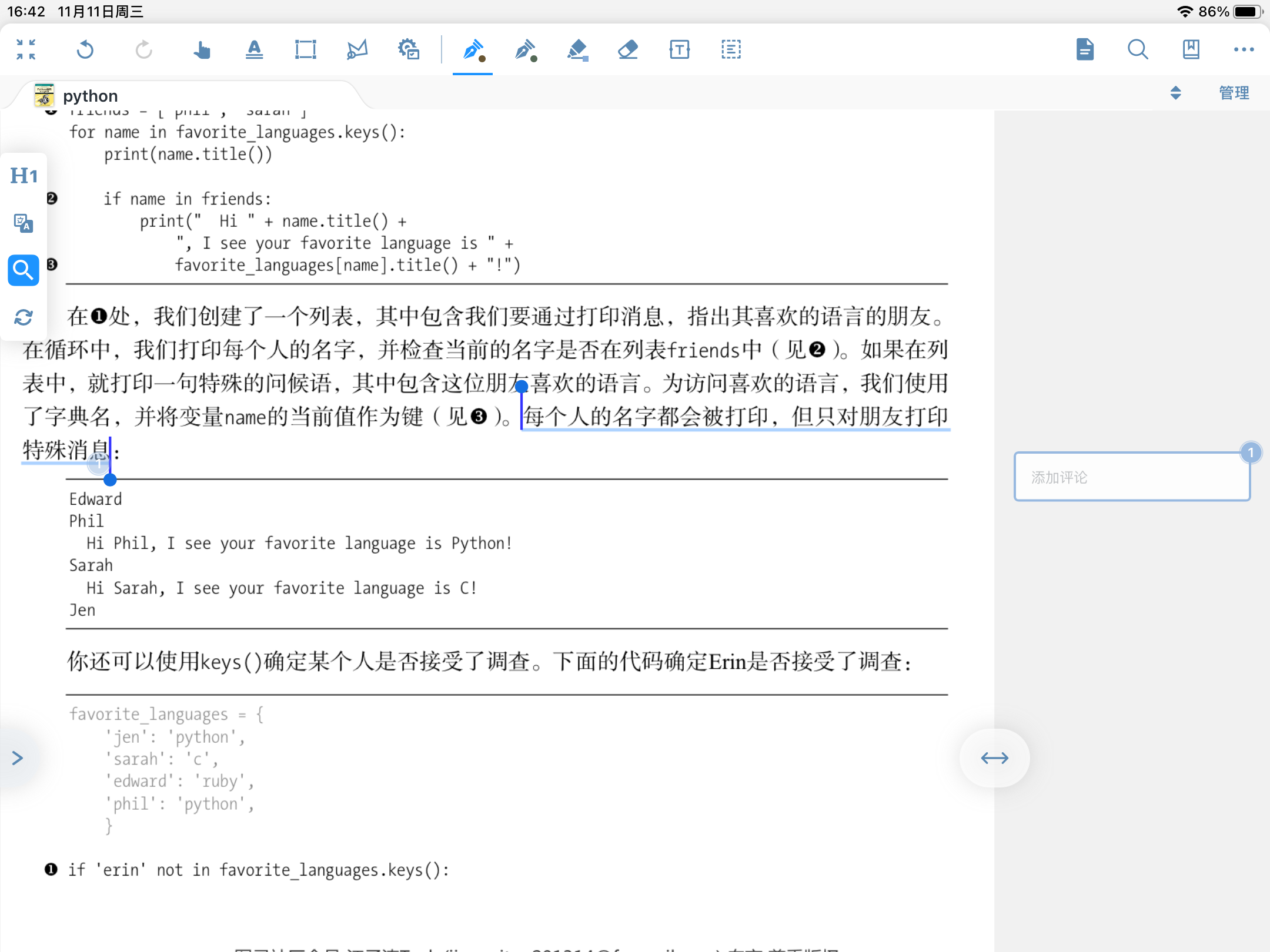
Task: Open the document page menu icon
Action: pos(1085,50)
